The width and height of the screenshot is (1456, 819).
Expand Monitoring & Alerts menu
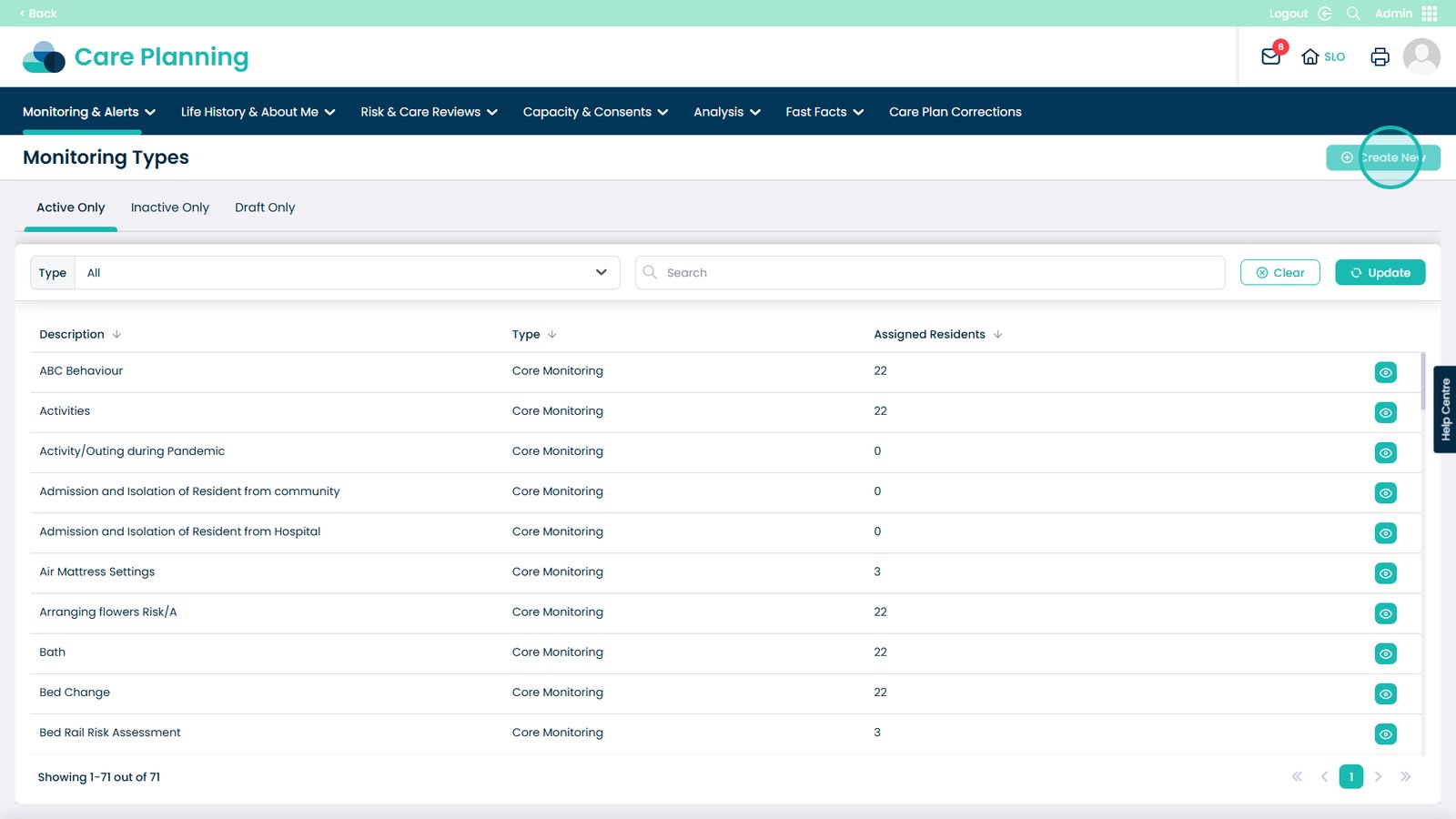89,112
